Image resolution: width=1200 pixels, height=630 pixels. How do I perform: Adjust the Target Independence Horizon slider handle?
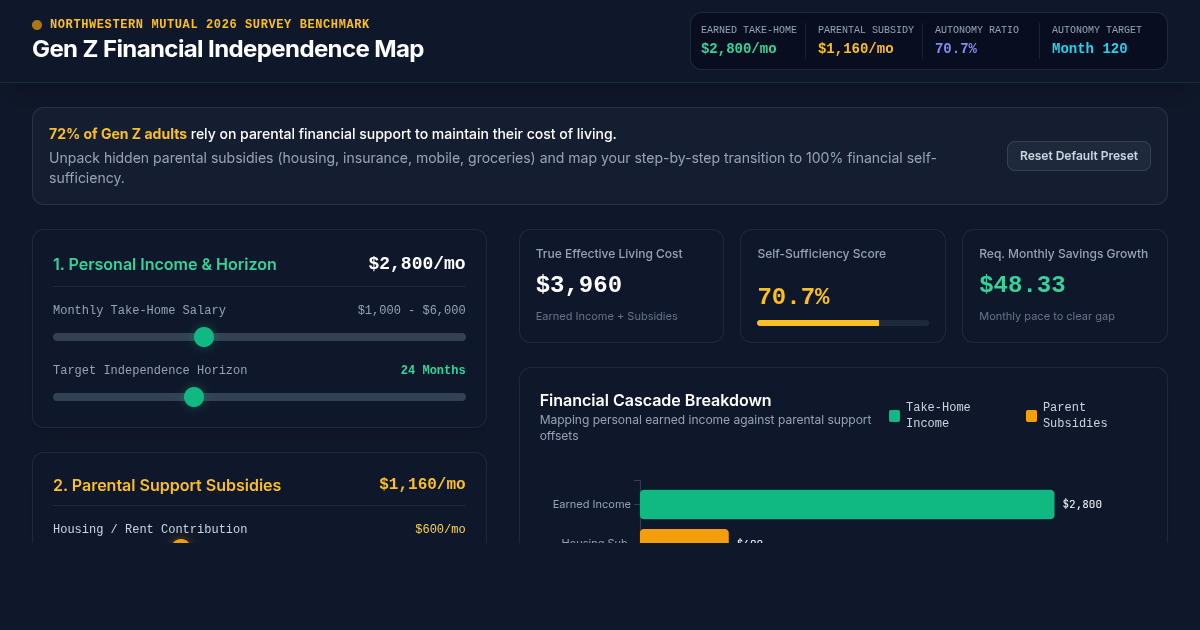194,397
